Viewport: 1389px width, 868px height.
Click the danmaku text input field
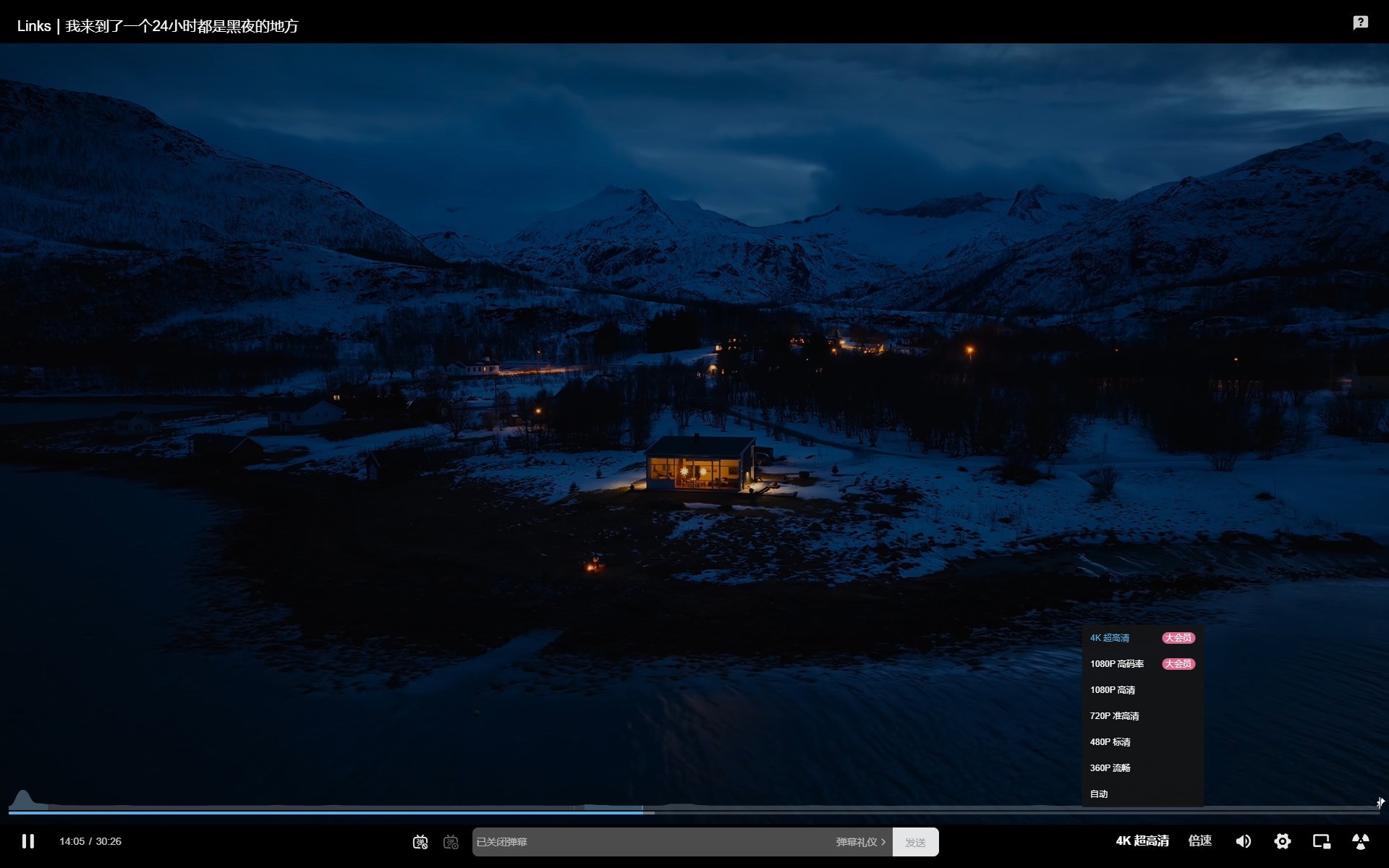651,842
